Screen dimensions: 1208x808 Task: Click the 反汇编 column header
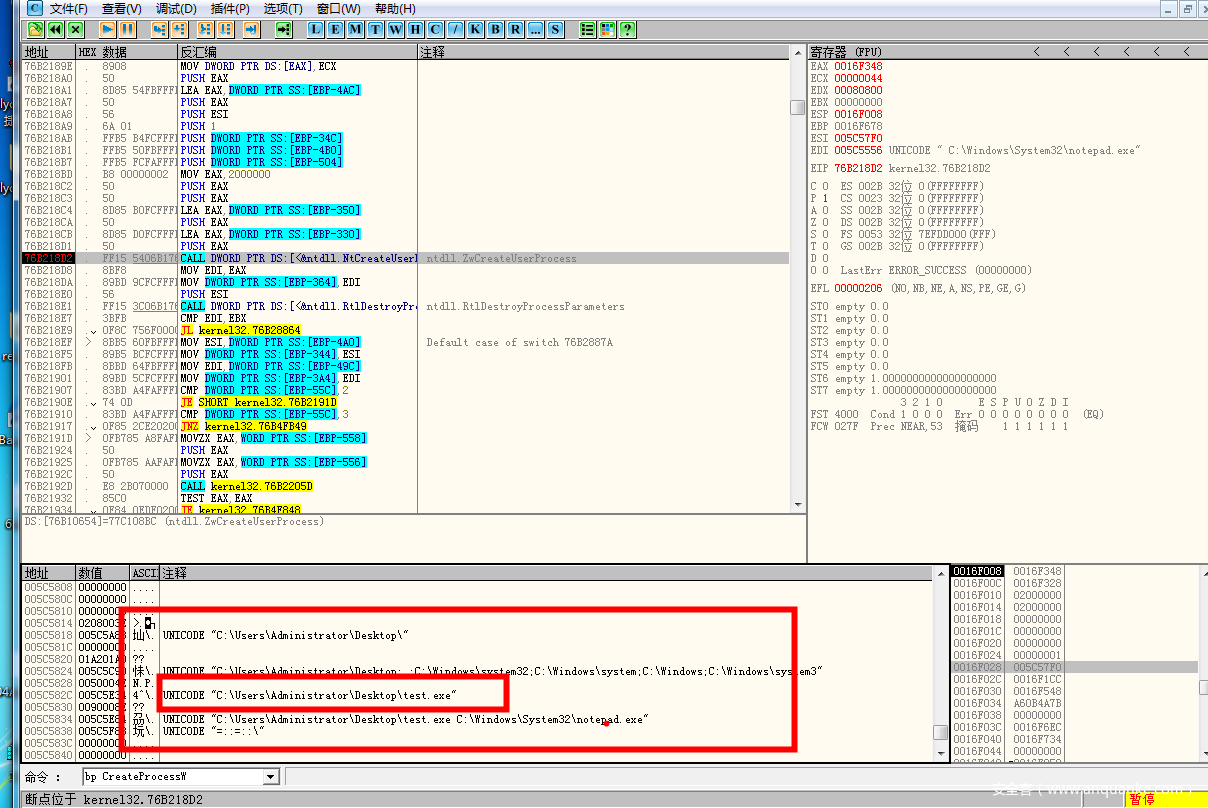tap(198, 52)
